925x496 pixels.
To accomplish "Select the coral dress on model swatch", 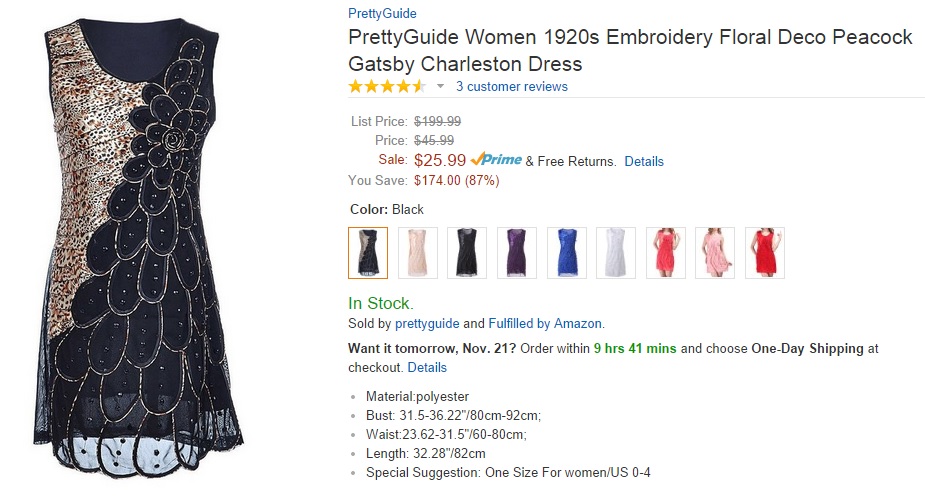I will [666, 252].
